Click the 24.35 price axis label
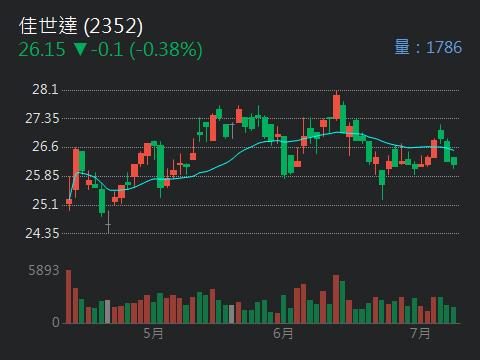 point(42,233)
